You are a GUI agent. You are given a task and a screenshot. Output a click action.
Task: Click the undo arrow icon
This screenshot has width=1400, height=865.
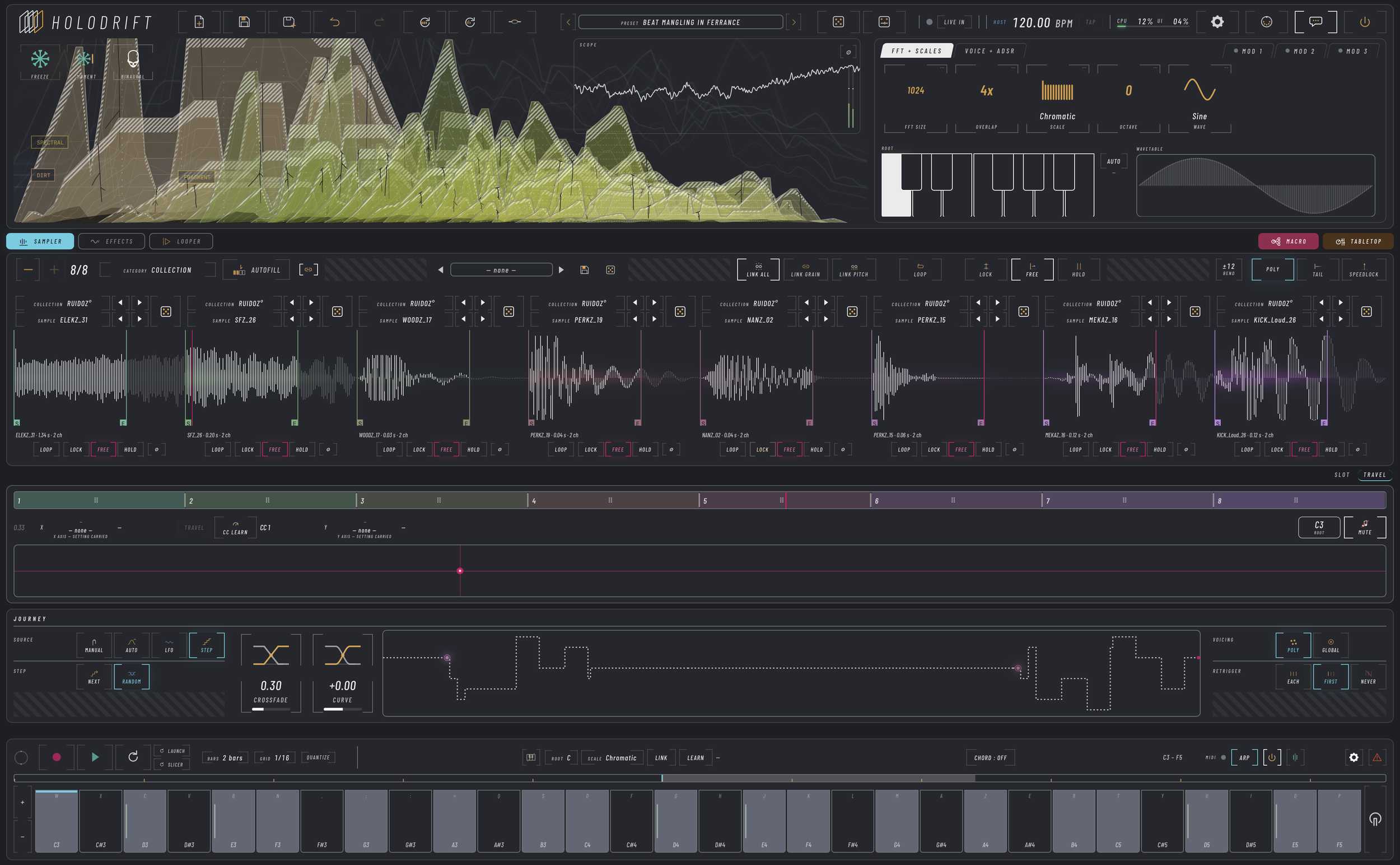(334, 22)
